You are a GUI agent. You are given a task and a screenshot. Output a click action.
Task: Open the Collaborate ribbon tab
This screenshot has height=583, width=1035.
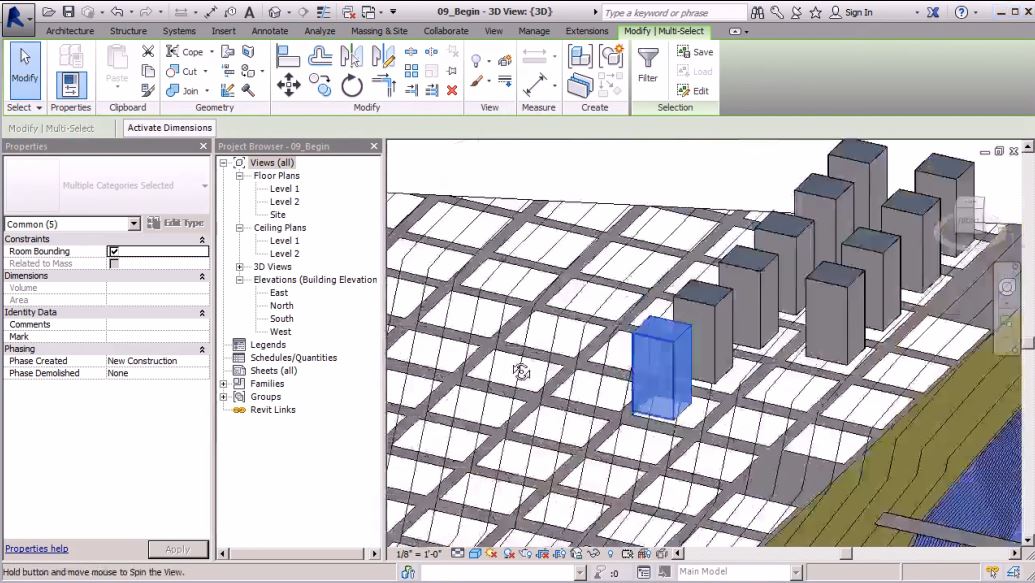tap(446, 31)
